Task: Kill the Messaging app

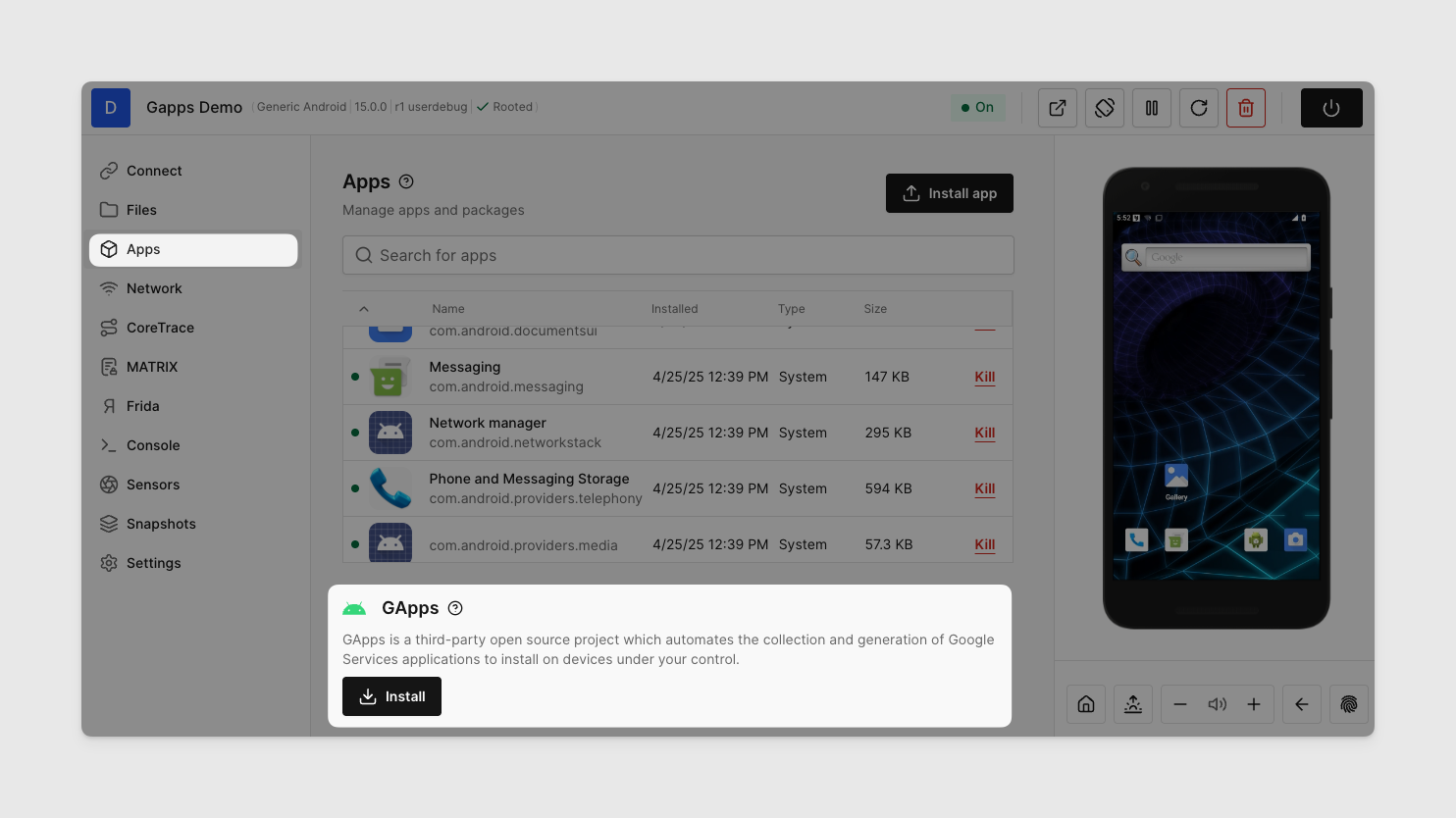Action: click(x=985, y=377)
